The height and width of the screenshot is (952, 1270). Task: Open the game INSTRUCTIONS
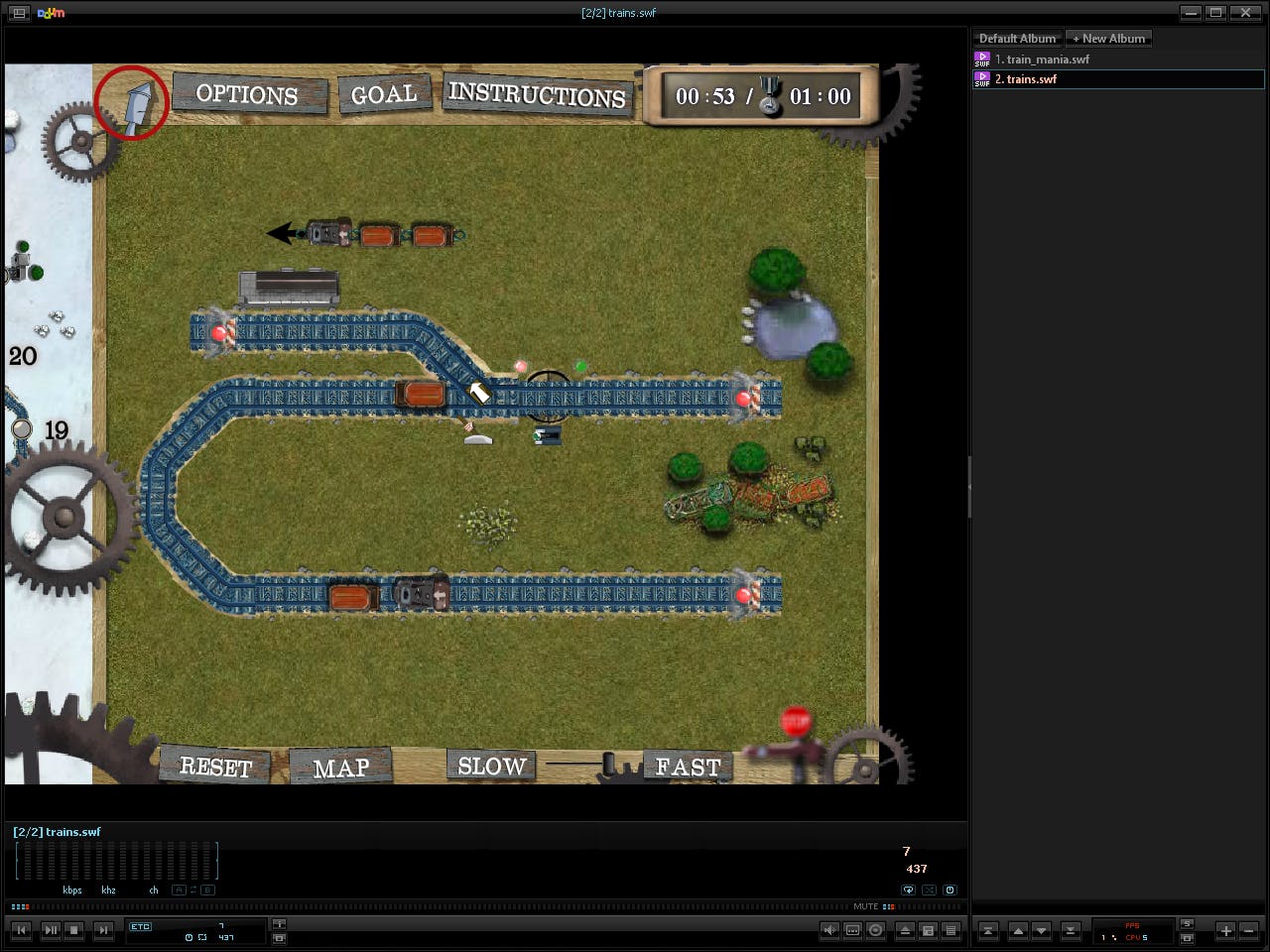click(537, 95)
